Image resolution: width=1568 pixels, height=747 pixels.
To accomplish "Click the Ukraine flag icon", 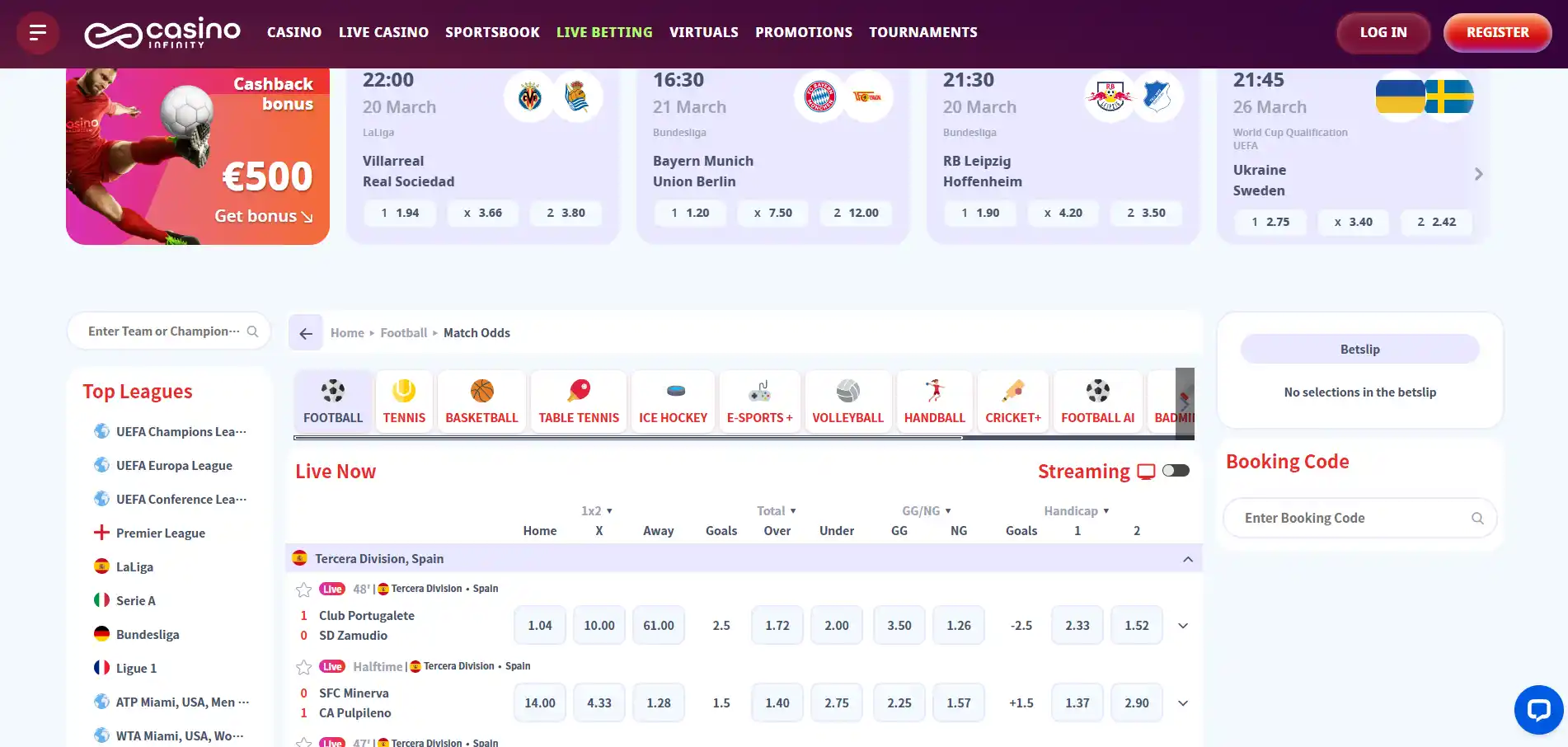I will point(1401,96).
